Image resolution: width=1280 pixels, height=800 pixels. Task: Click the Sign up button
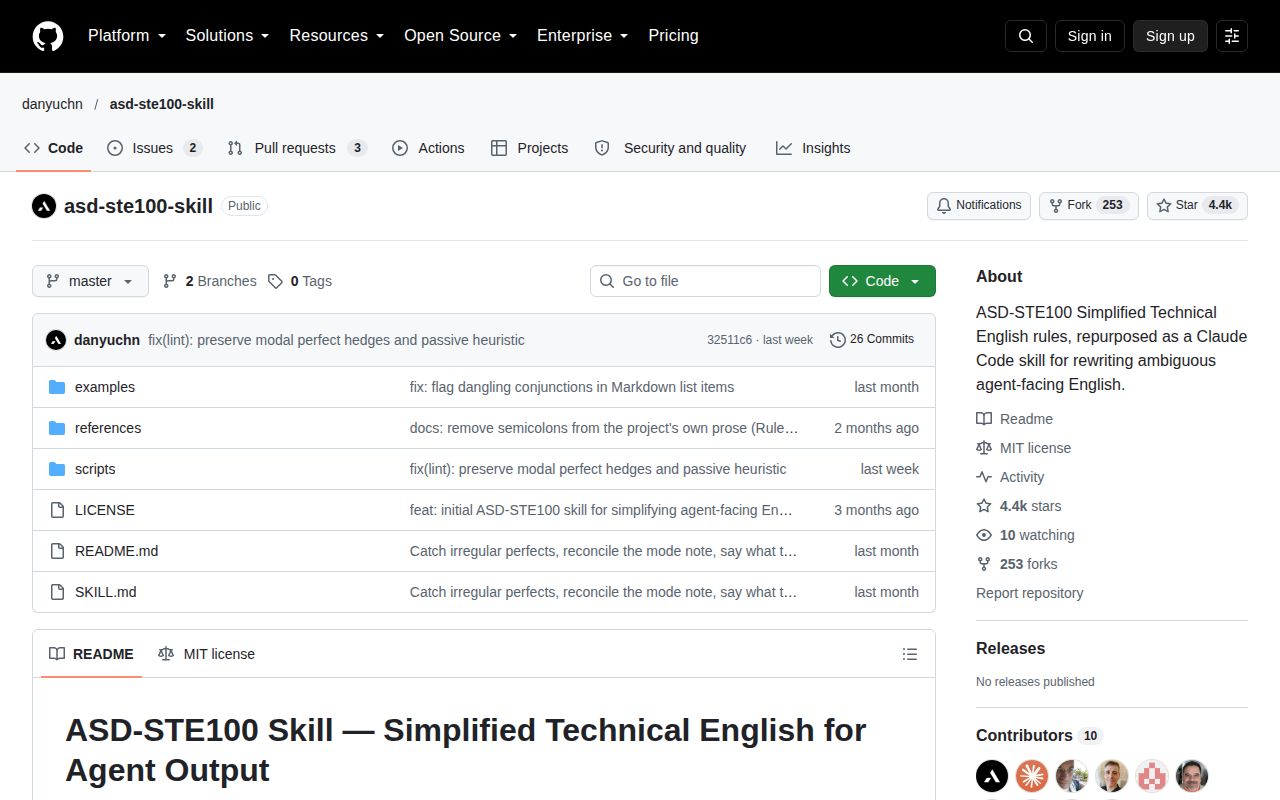1170,36
